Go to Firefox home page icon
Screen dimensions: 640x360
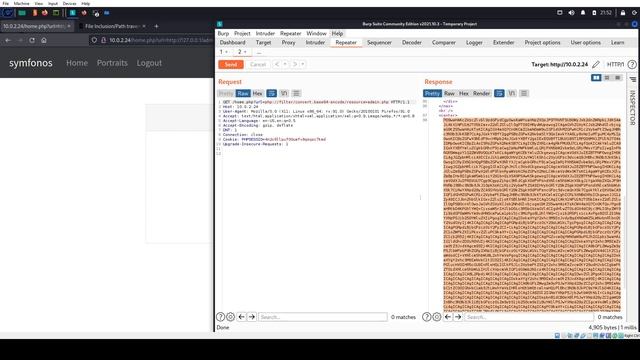[44, 40]
